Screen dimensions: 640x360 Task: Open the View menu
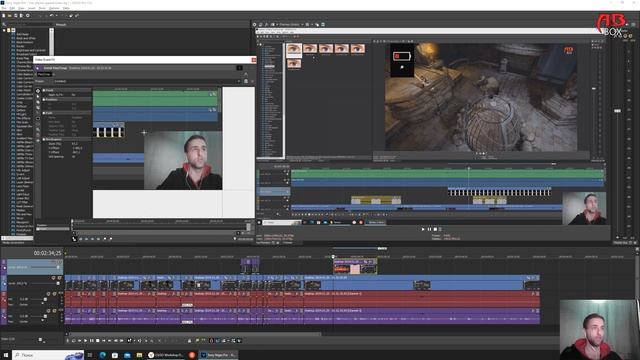click(x=21, y=8)
